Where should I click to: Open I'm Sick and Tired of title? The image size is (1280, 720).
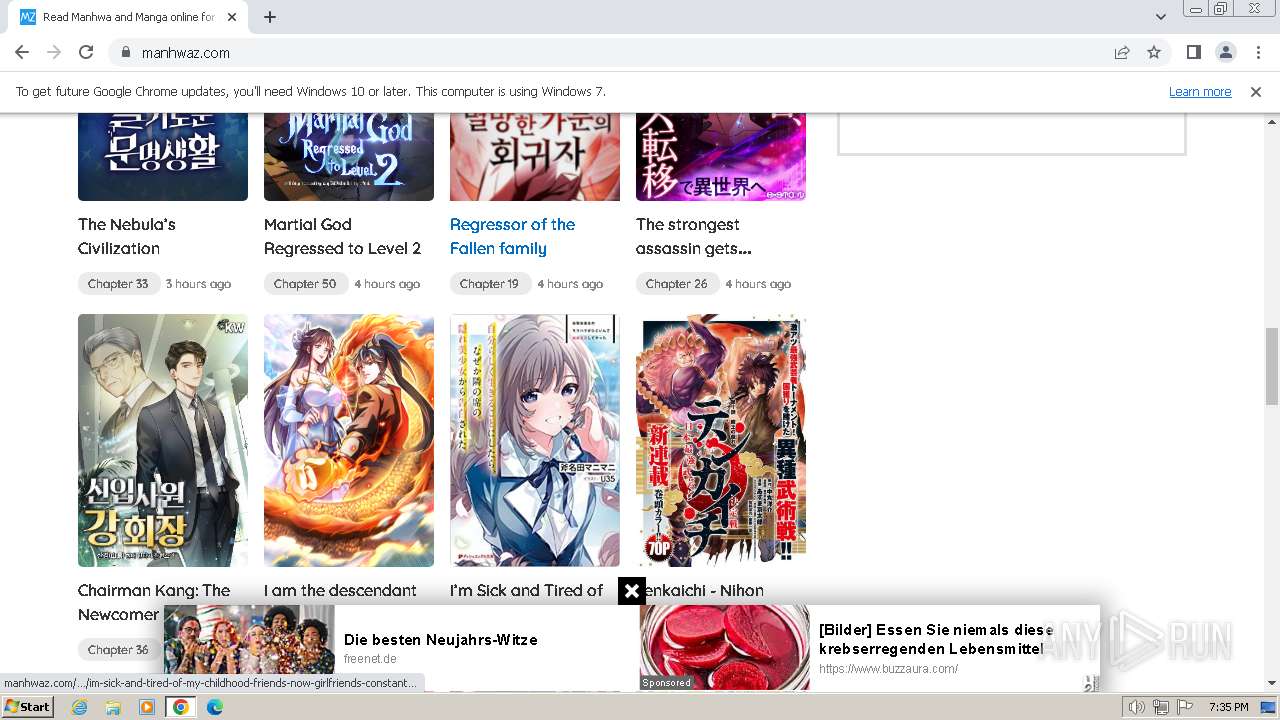click(527, 591)
